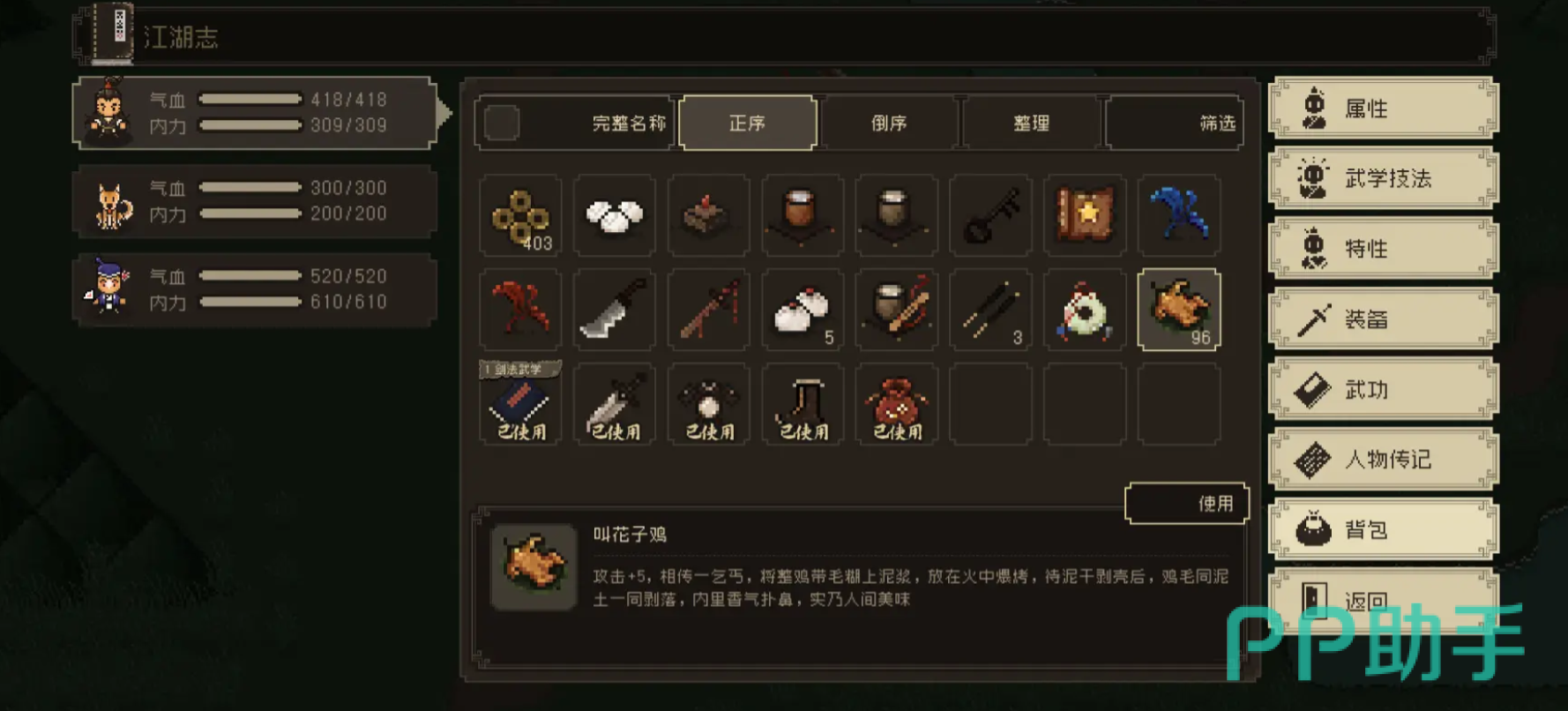The height and width of the screenshot is (711, 1568).
Task: Select the steamed buns stack showing 5
Action: tap(803, 311)
